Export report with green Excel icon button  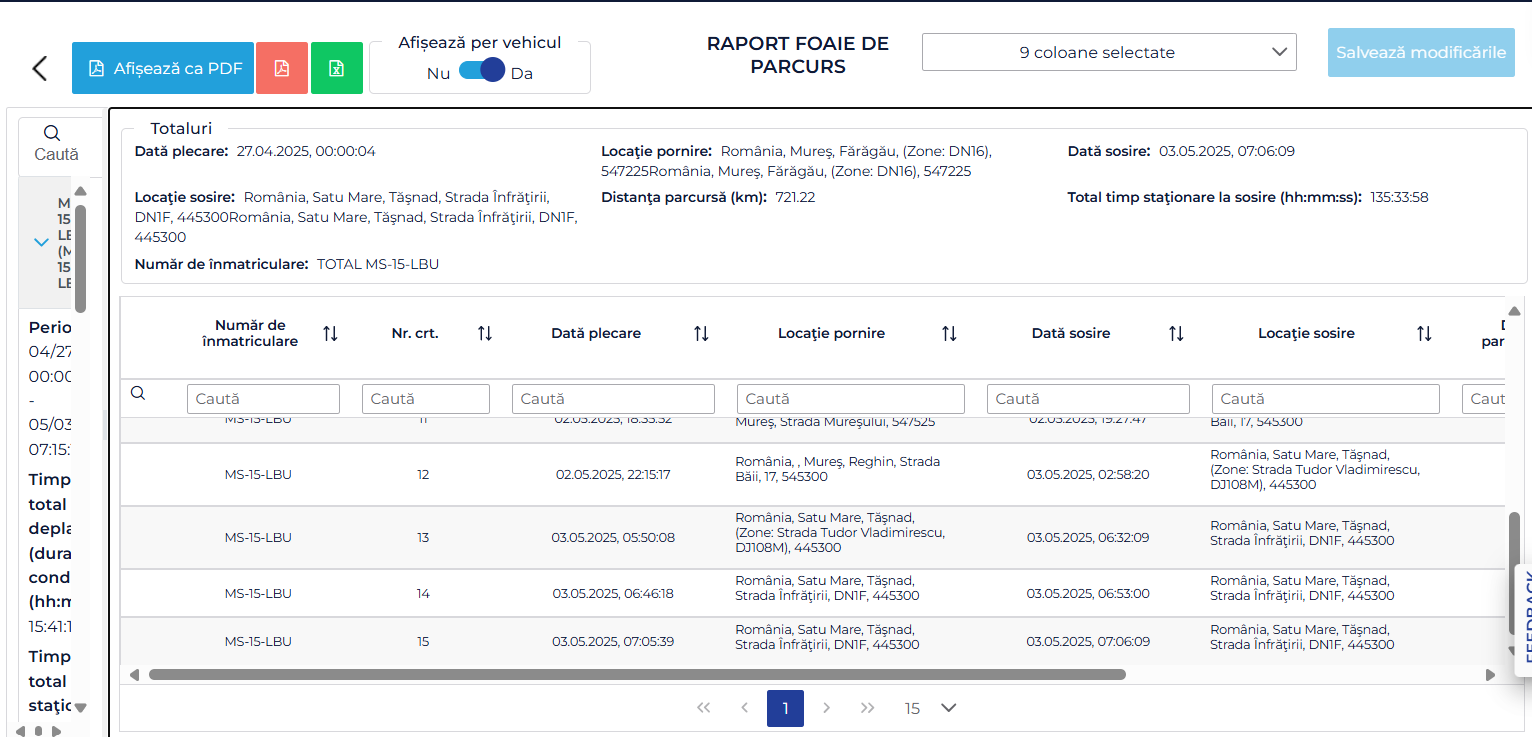337,68
